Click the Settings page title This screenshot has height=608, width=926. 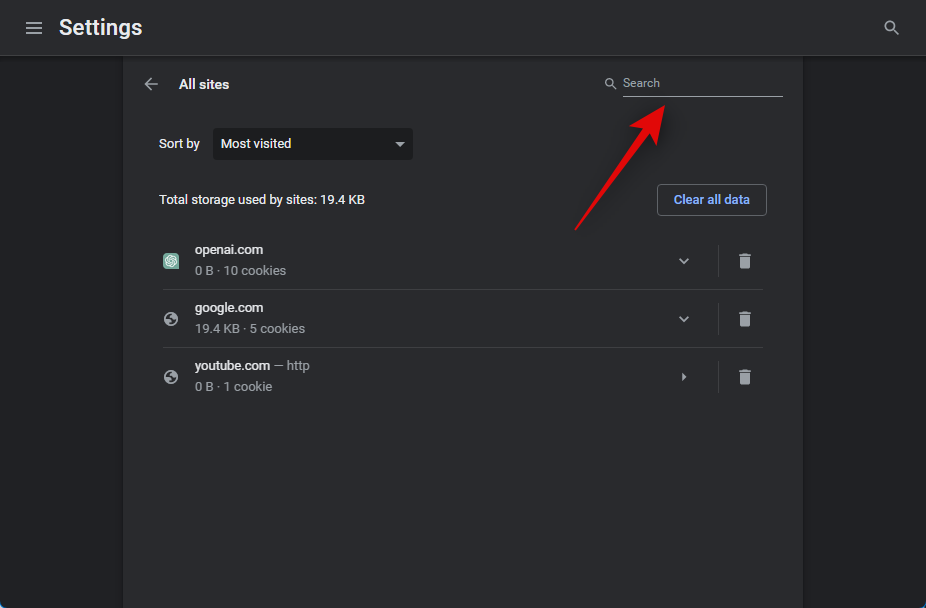[100, 28]
